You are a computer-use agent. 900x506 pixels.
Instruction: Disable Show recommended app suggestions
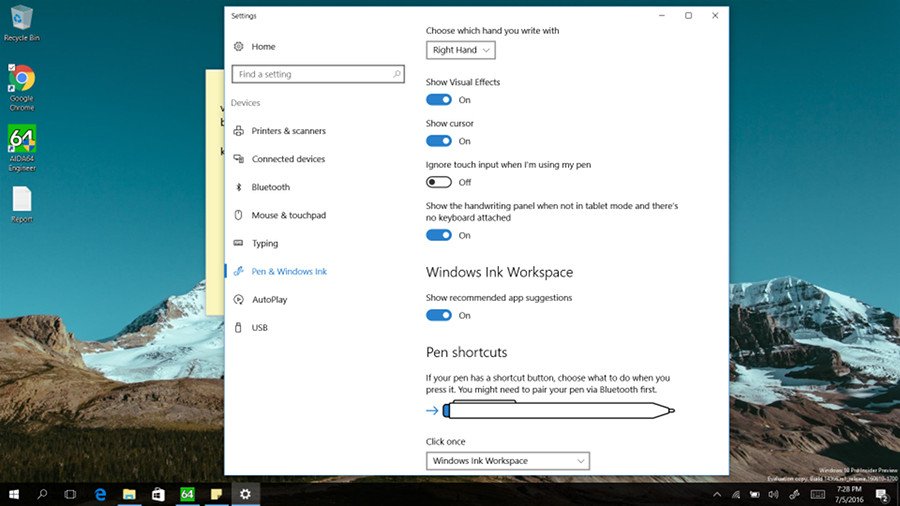pyautogui.click(x=439, y=316)
